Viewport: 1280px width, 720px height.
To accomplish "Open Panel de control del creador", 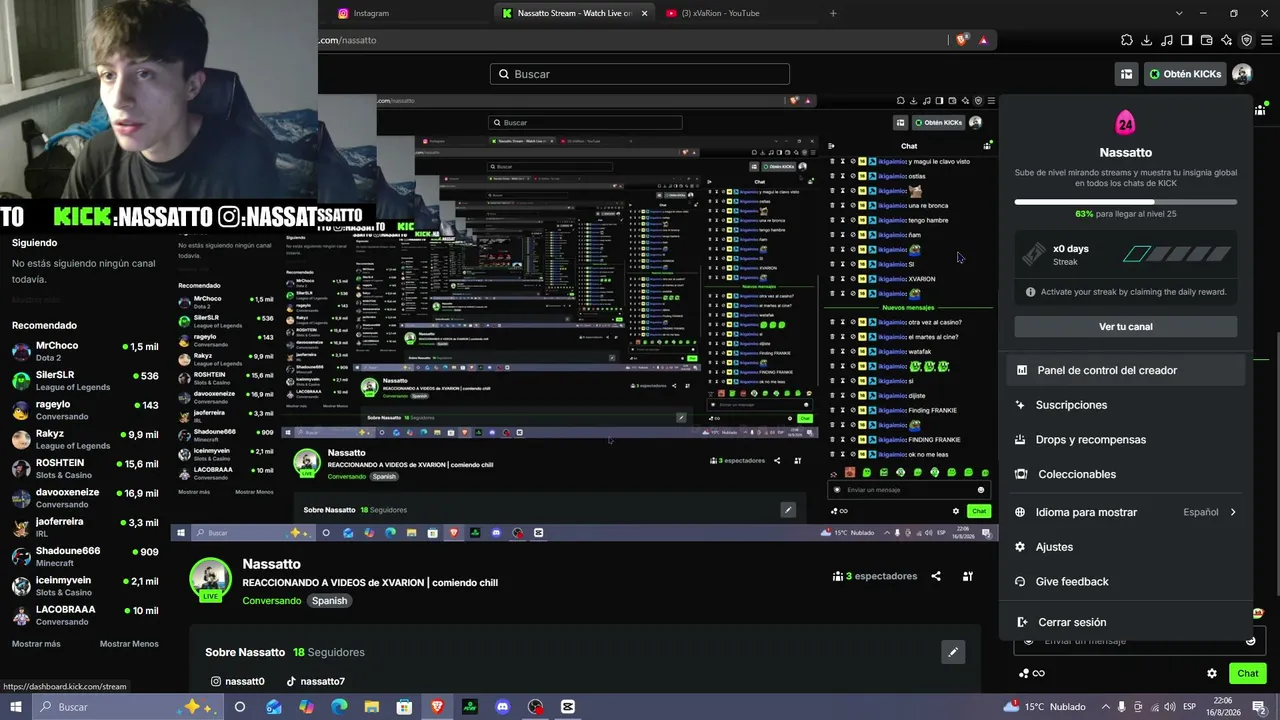I will tap(1126, 370).
